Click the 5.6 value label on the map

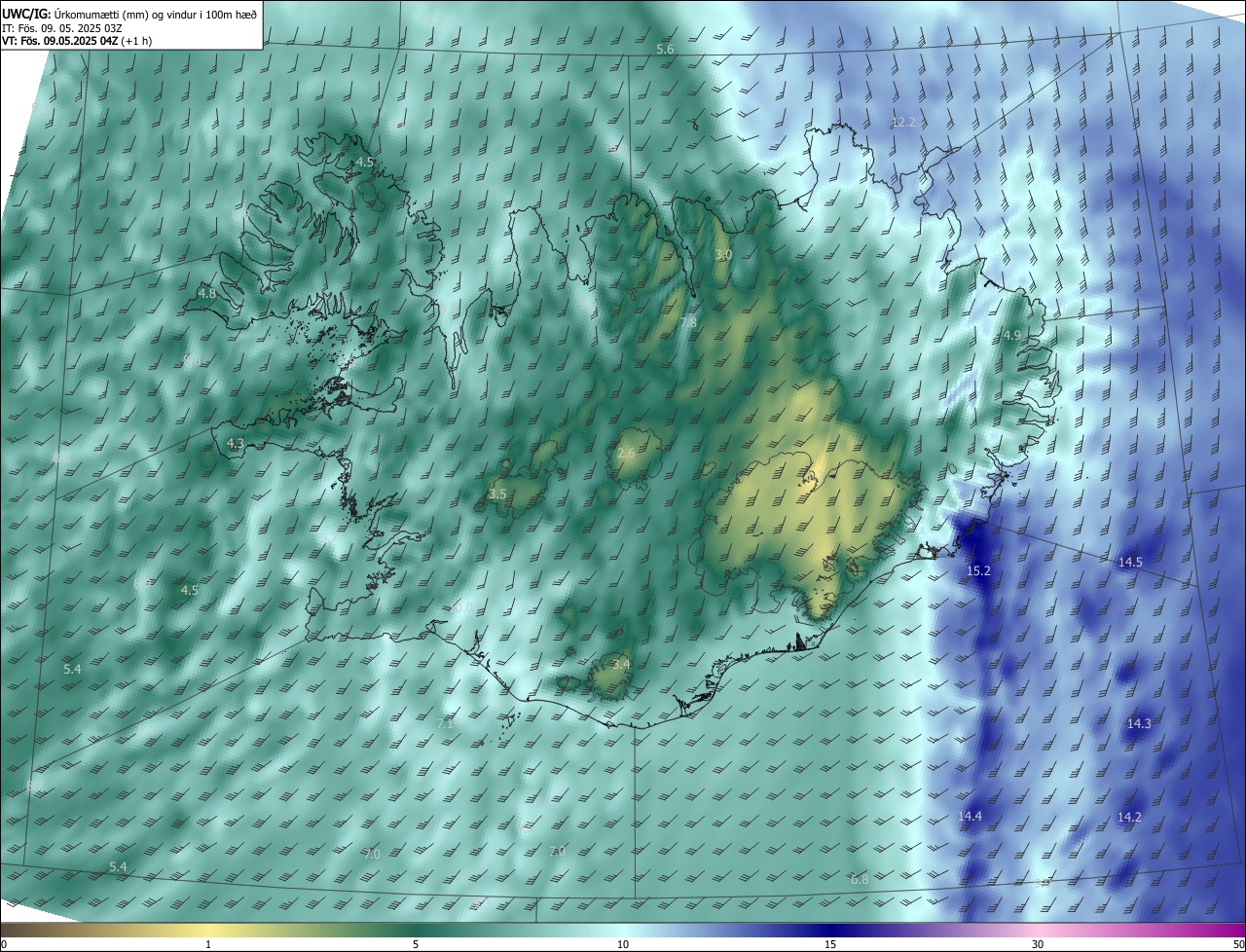coord(665,49)
